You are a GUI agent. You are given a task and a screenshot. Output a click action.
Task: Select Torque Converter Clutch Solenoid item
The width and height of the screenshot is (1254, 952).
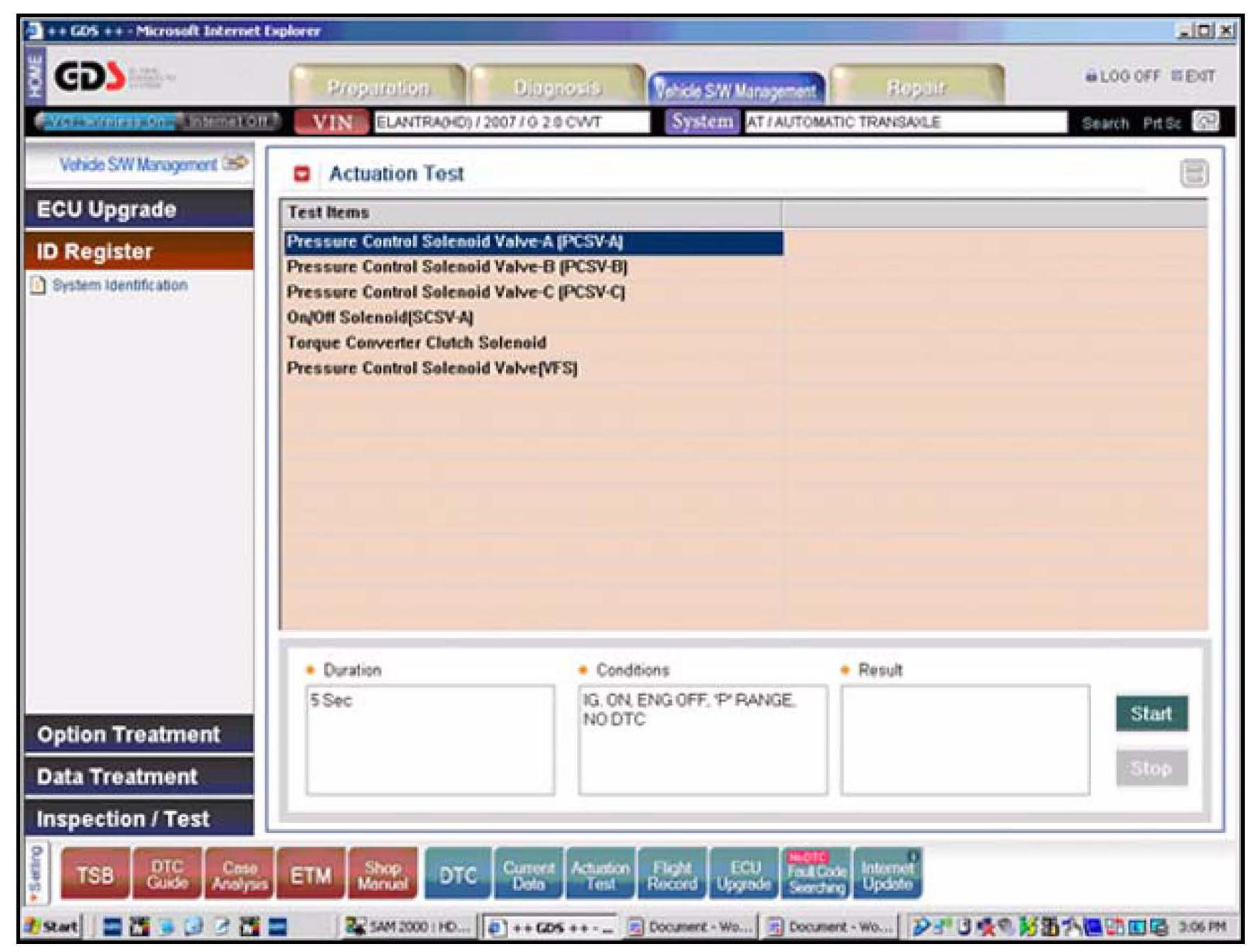click(x=416, y=343)
